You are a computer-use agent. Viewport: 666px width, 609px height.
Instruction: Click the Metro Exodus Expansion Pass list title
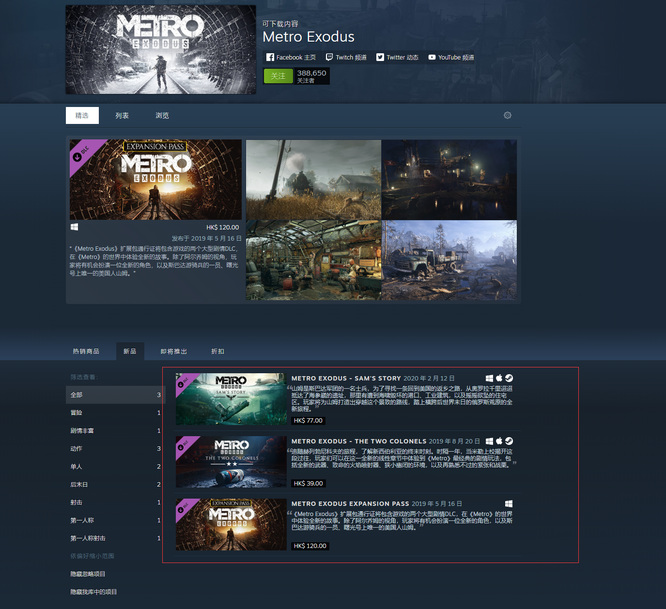click(x=350, y=503)
